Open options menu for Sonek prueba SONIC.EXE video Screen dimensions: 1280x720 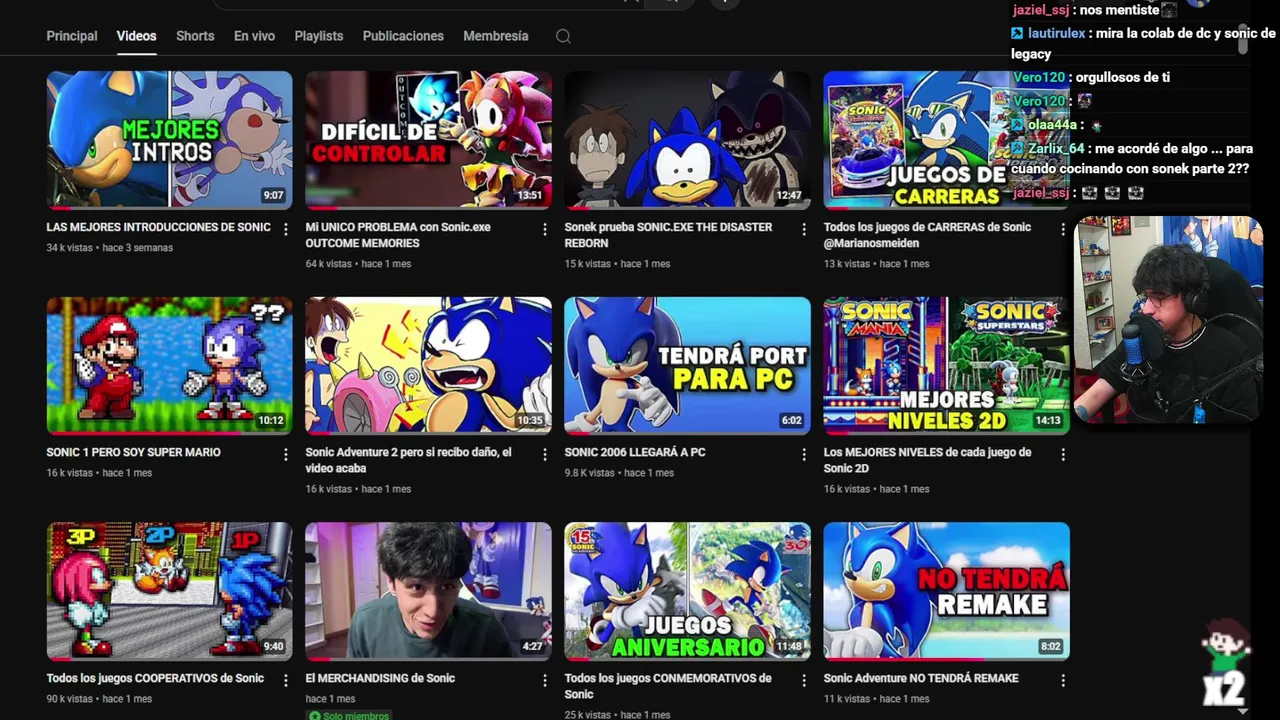(804, 229)
